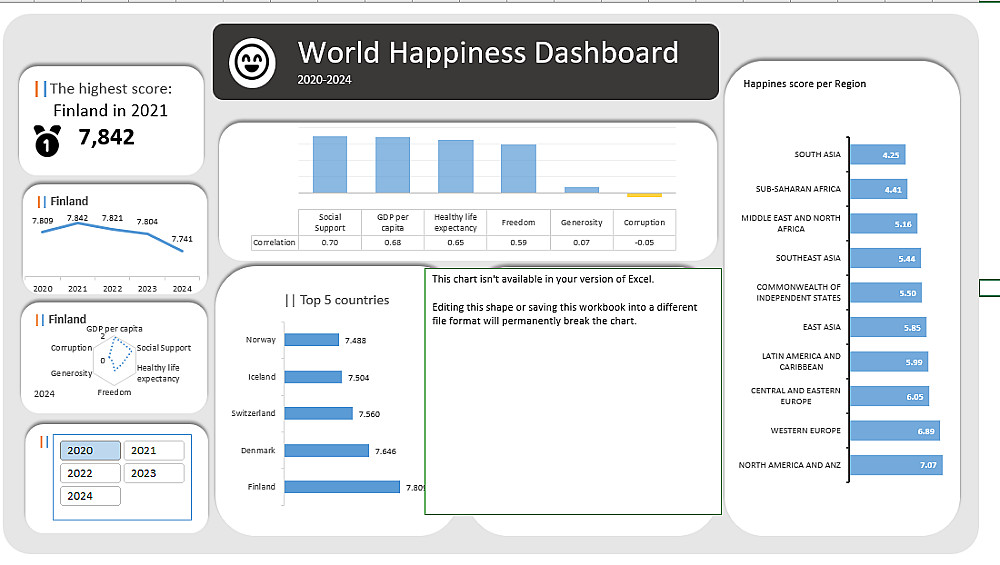Click the Healthy life expectancy bar
This screenshot has width=1000, height=565.
(x=455, y=166)
